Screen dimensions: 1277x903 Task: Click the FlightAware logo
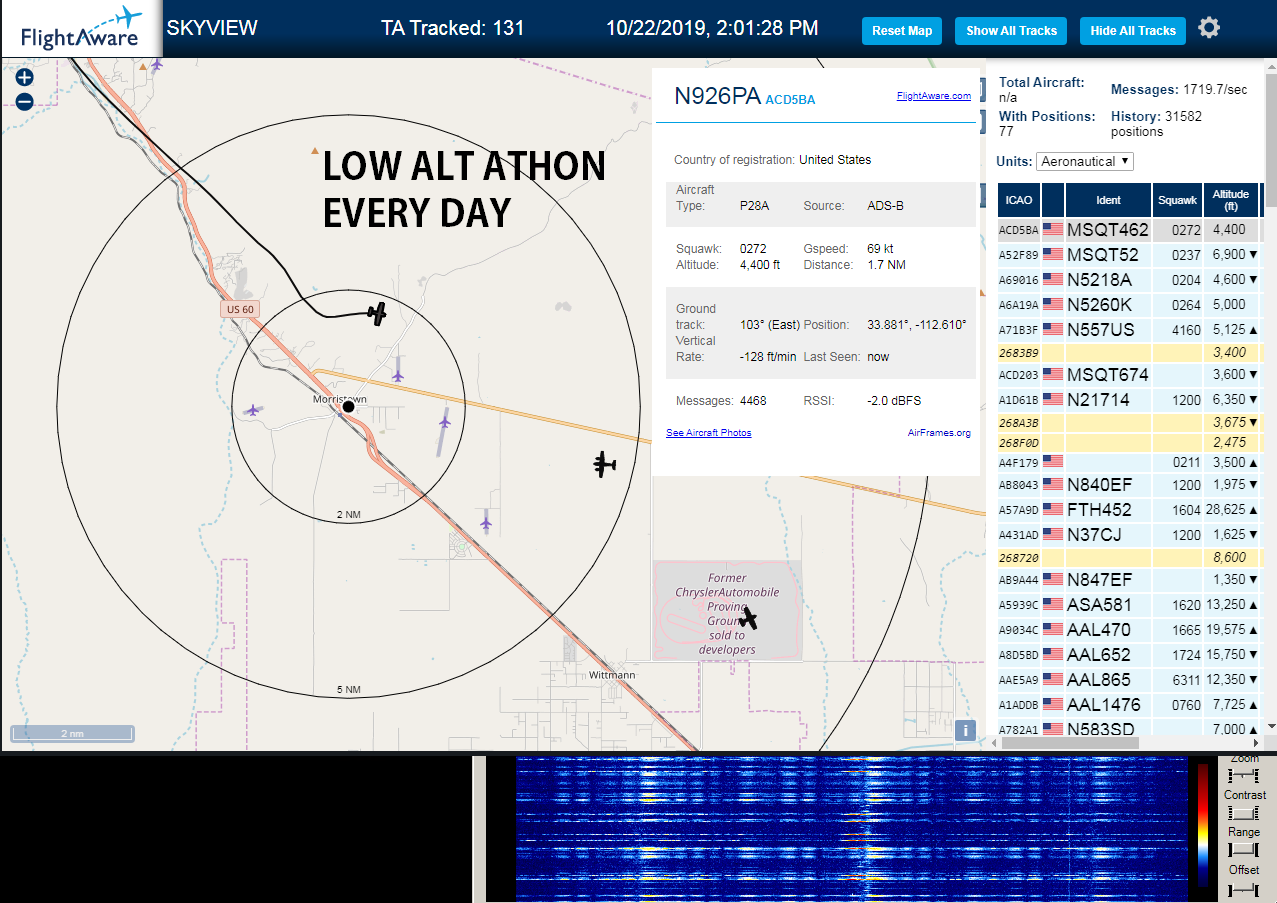[80, 29]
